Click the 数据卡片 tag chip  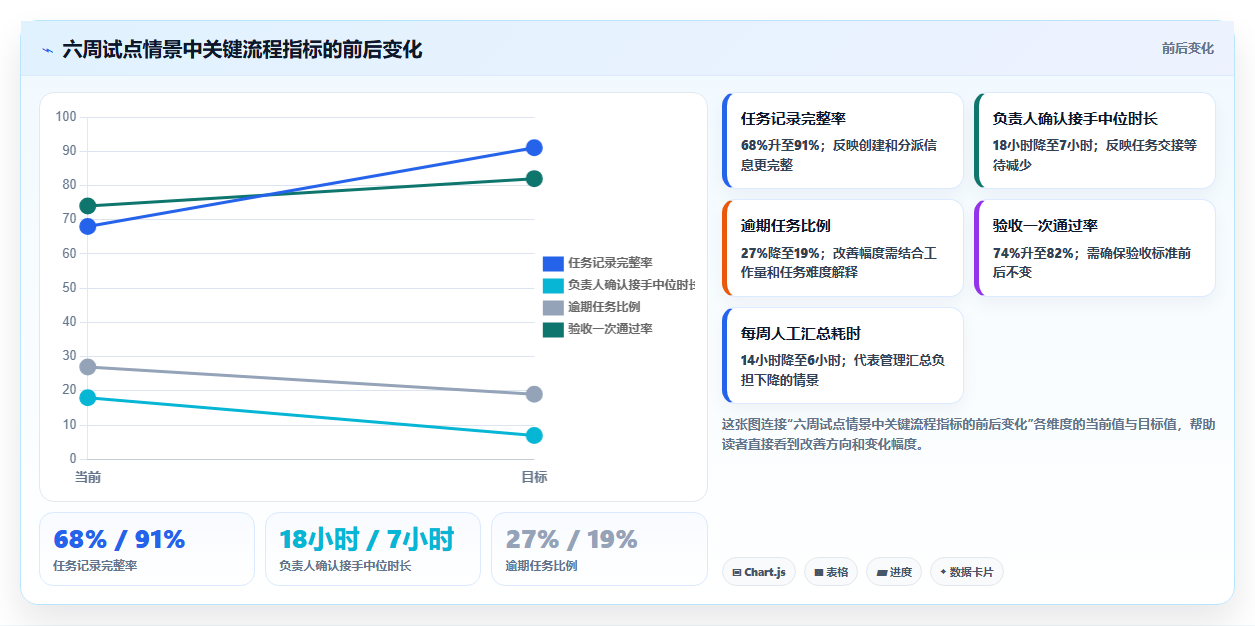click(967, 572)
